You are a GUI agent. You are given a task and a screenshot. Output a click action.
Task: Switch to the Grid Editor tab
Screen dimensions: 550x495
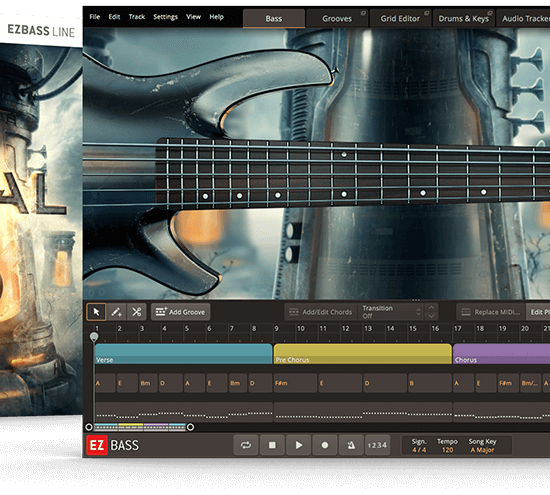(x=400, y=19)
